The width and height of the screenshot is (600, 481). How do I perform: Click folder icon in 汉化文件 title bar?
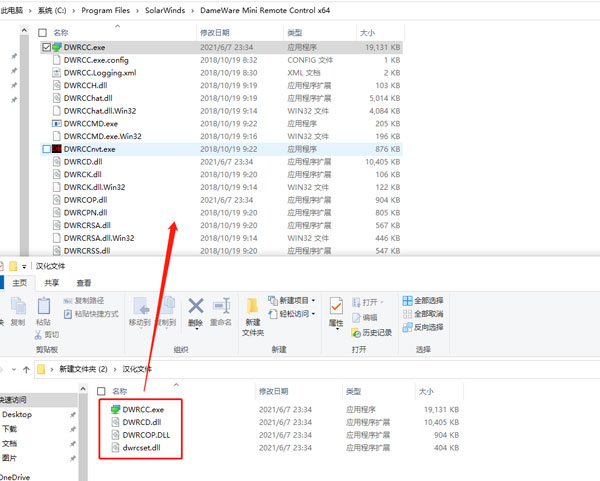pos(13,266)
